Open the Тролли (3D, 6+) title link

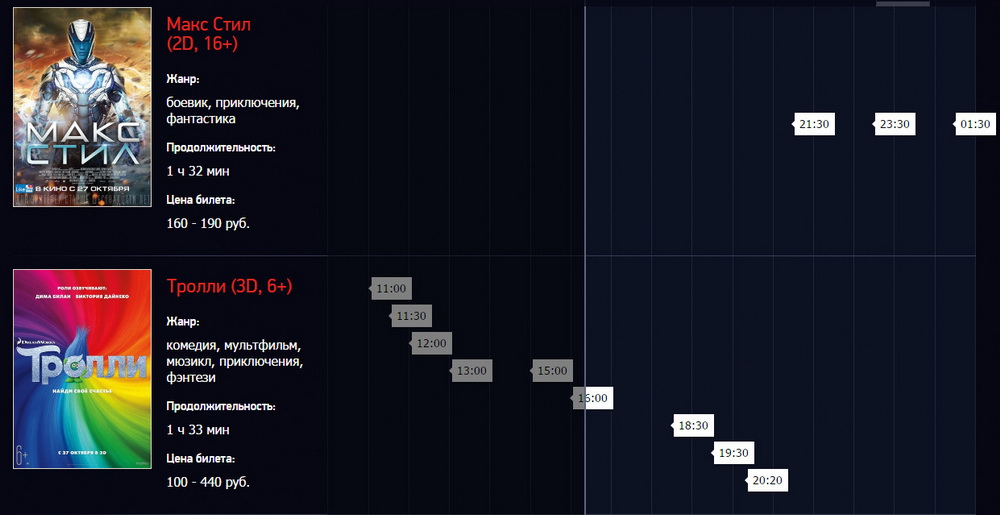tap(229, 287)
